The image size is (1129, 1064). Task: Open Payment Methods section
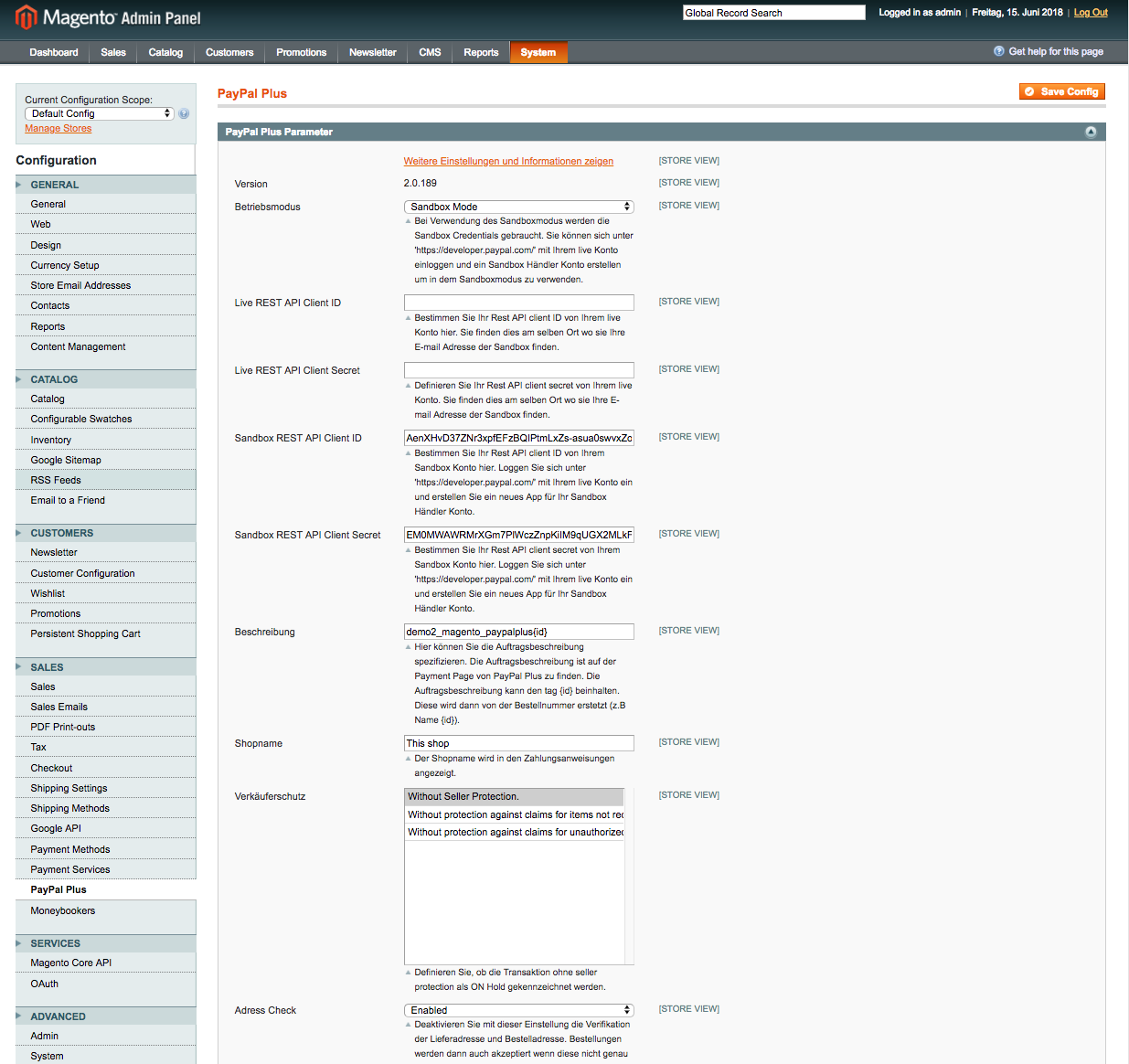pos(106,849)
